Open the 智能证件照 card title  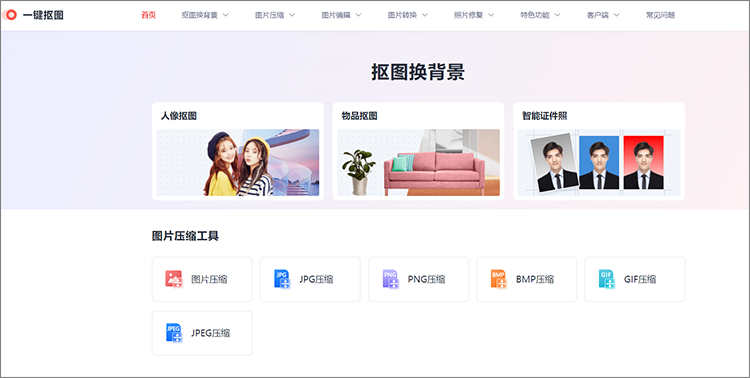[544, 116]
